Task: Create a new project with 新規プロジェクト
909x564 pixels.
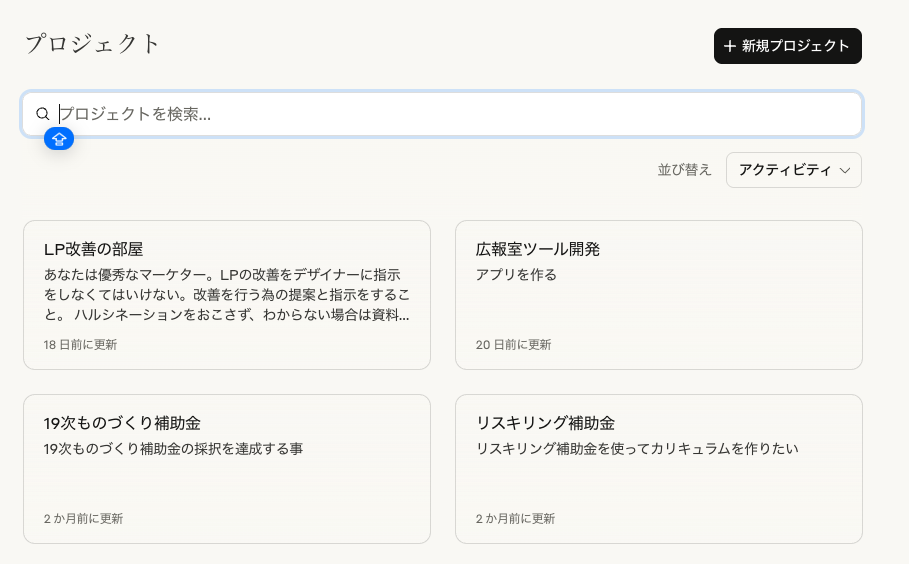Action: (787, 46)
